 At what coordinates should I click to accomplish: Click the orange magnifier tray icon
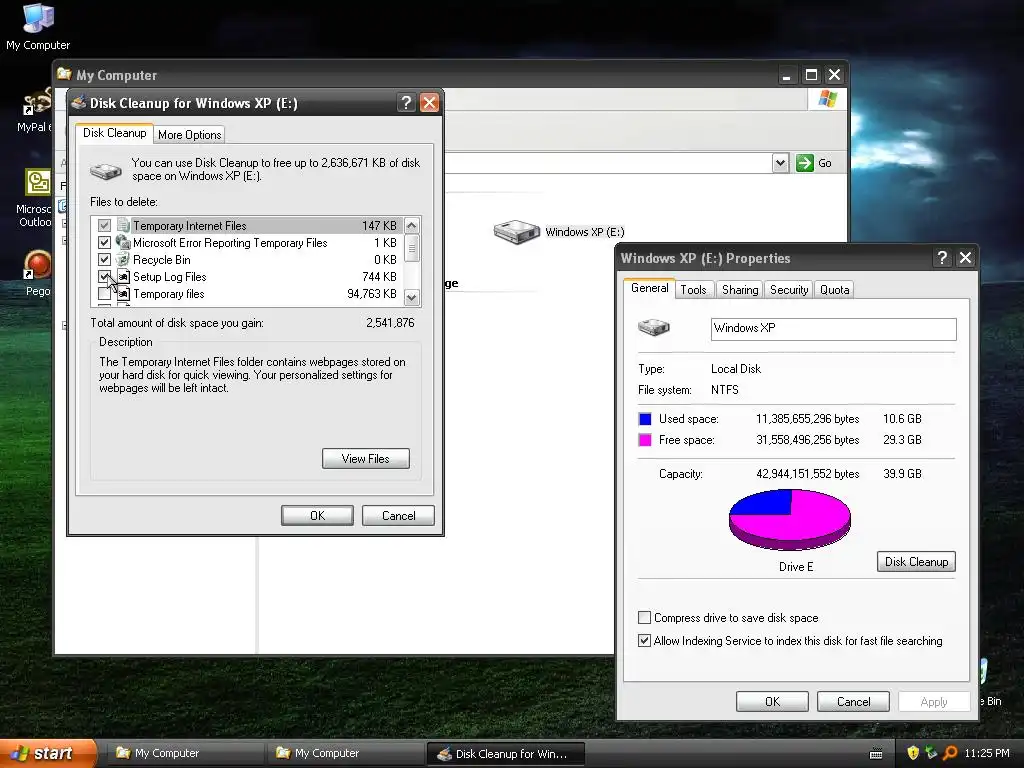click(x=950, y=753)
